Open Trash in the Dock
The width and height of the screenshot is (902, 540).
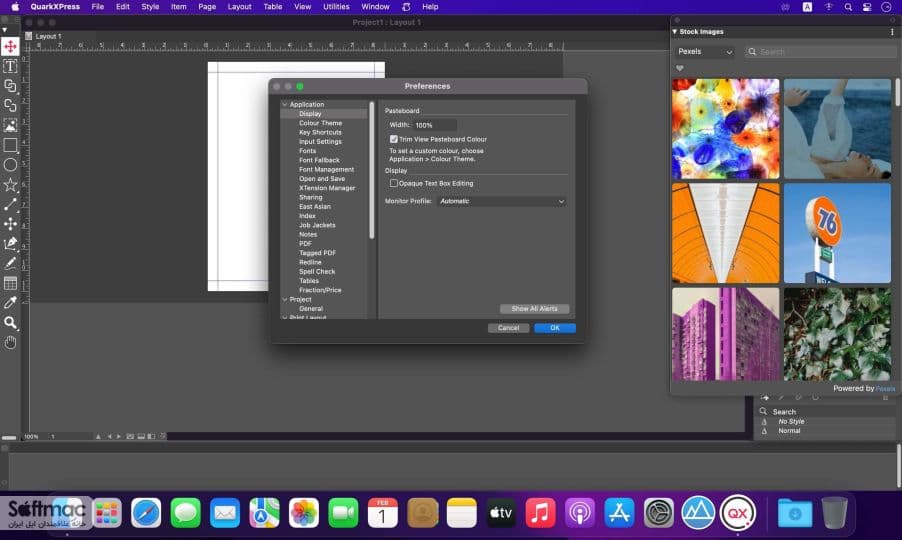coord(834,512)
